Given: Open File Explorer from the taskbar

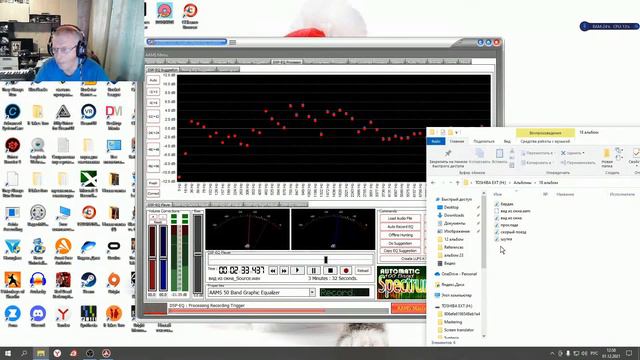Looking at the screenshot, I should tap(40, 353).
